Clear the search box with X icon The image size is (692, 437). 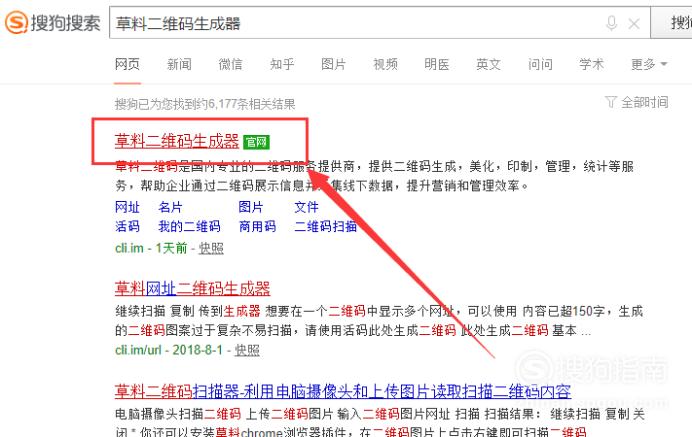tap(634, 23)
